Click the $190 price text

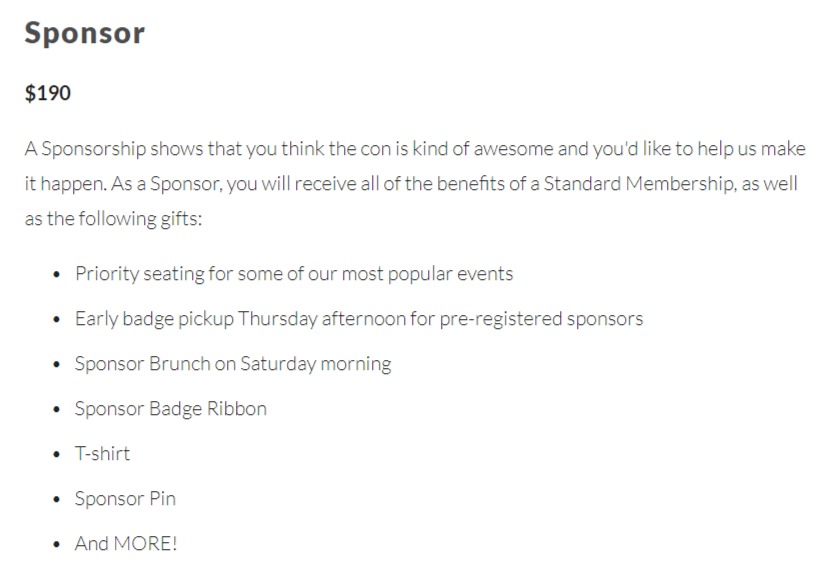[x=48, y=94]
